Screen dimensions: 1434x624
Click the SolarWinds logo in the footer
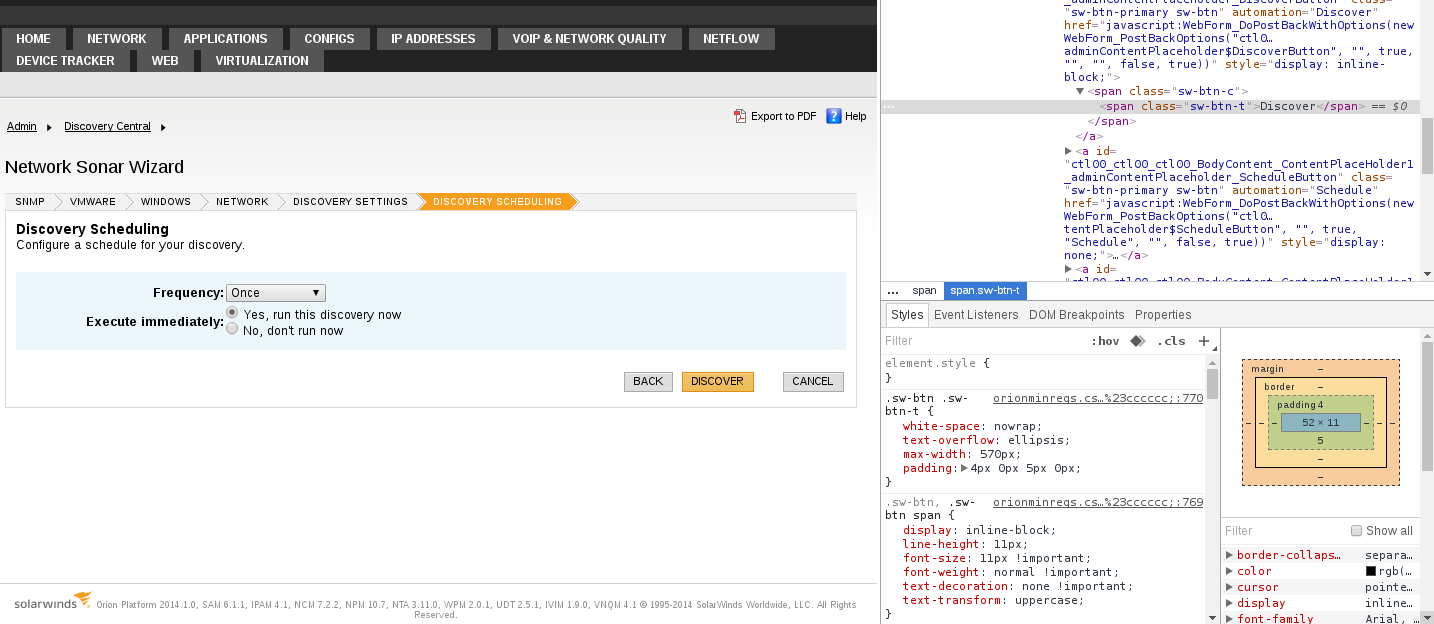53,602
